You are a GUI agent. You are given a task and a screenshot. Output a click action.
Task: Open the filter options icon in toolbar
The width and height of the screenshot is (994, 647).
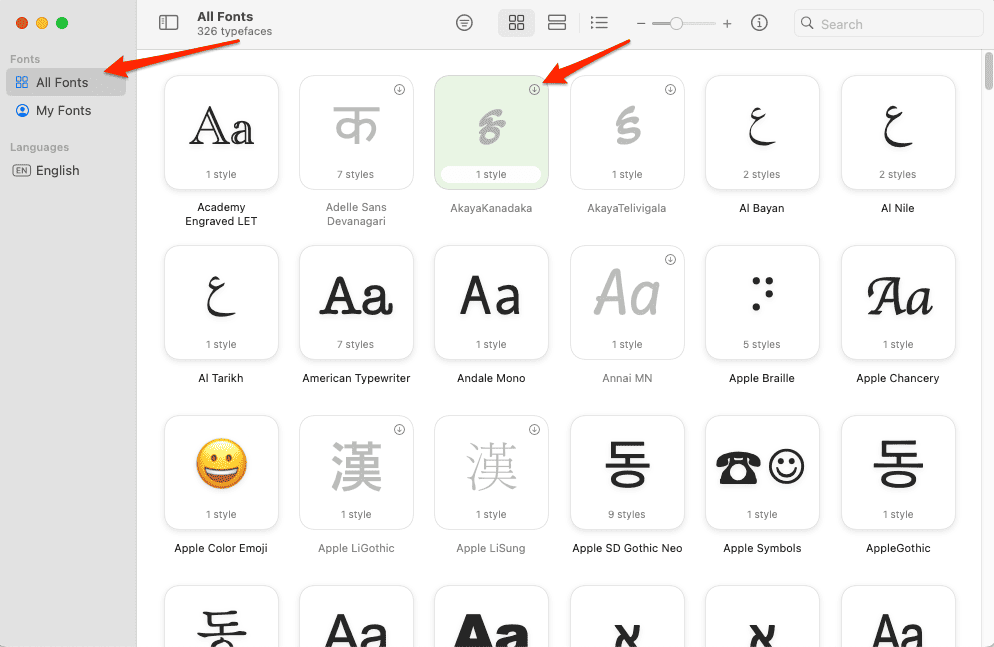tap(464, 23)
